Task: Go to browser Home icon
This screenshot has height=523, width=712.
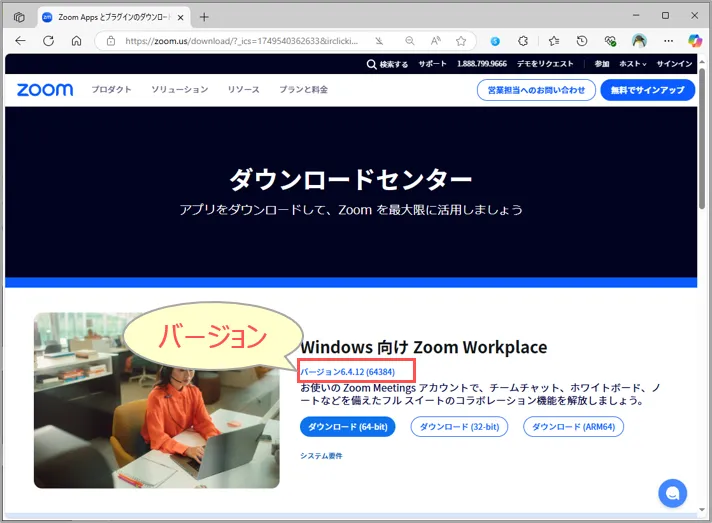Action: pyautogui.click(x=76, y=41)
